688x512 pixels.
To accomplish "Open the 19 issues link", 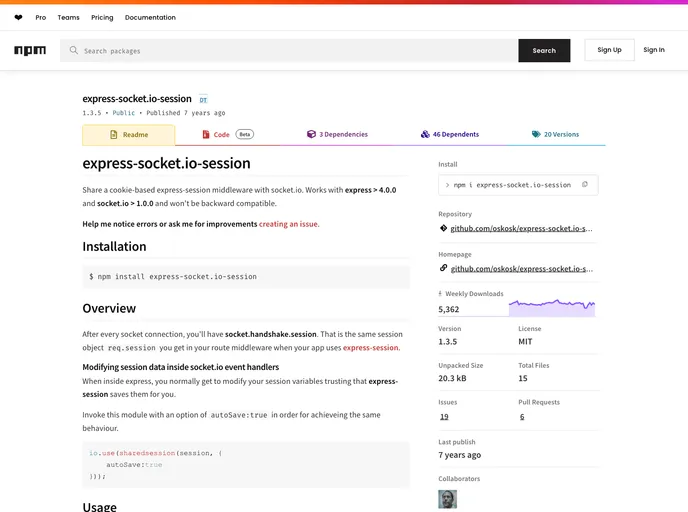I will click(444, 417).
